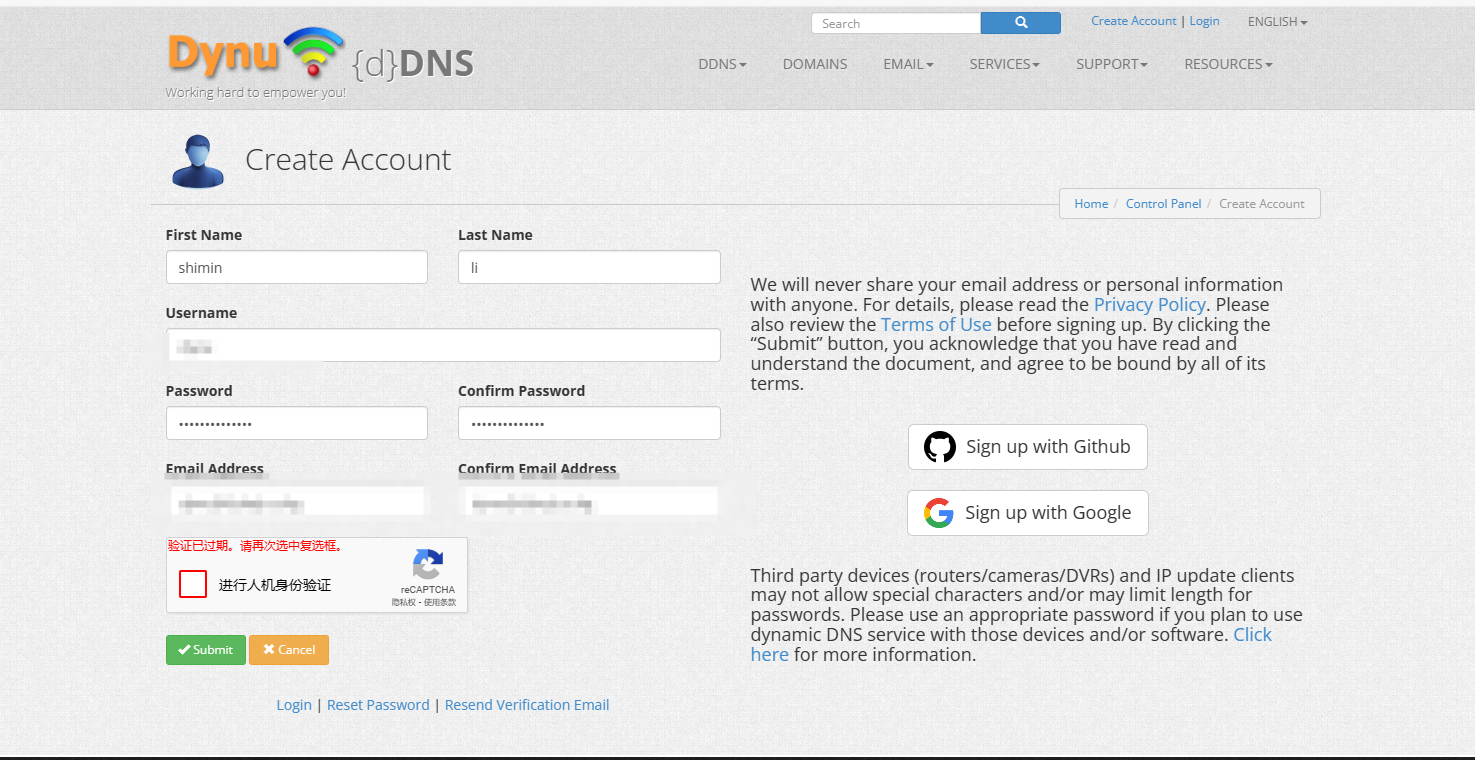Sign up with Github
Screen dimensions: 1475x760
(1028, 447)
